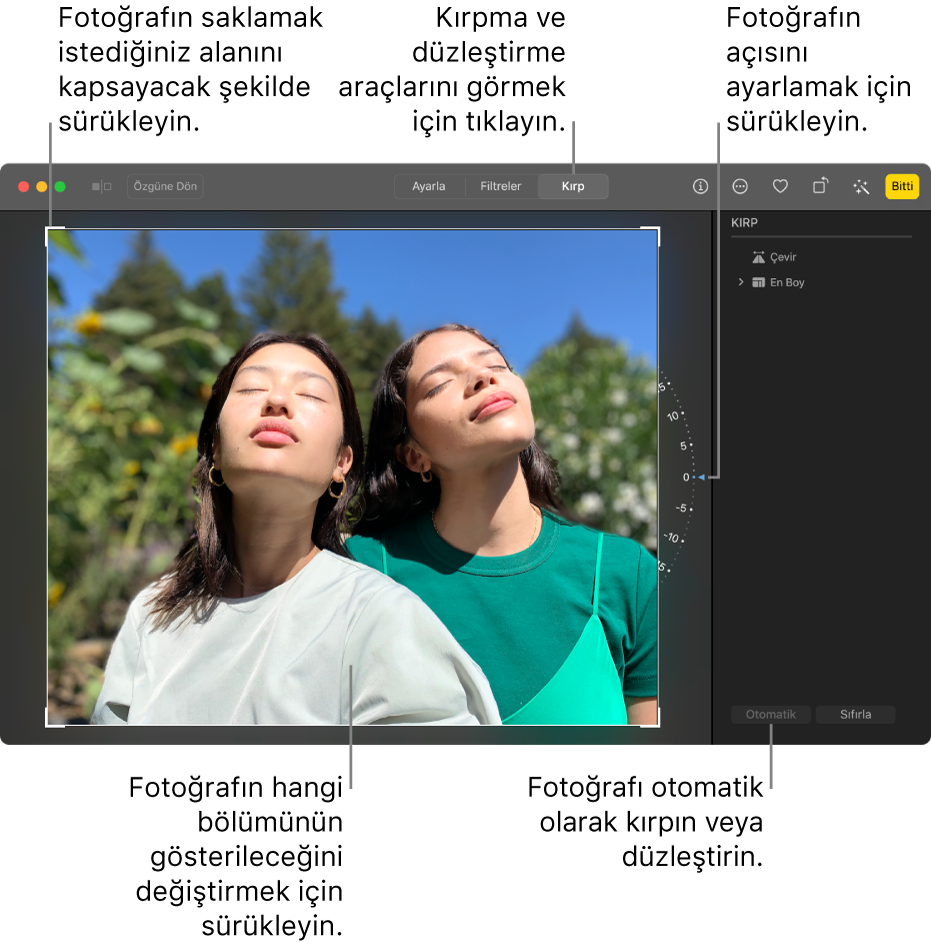
Task: Activate the Filtreler view
Action: 500,186
